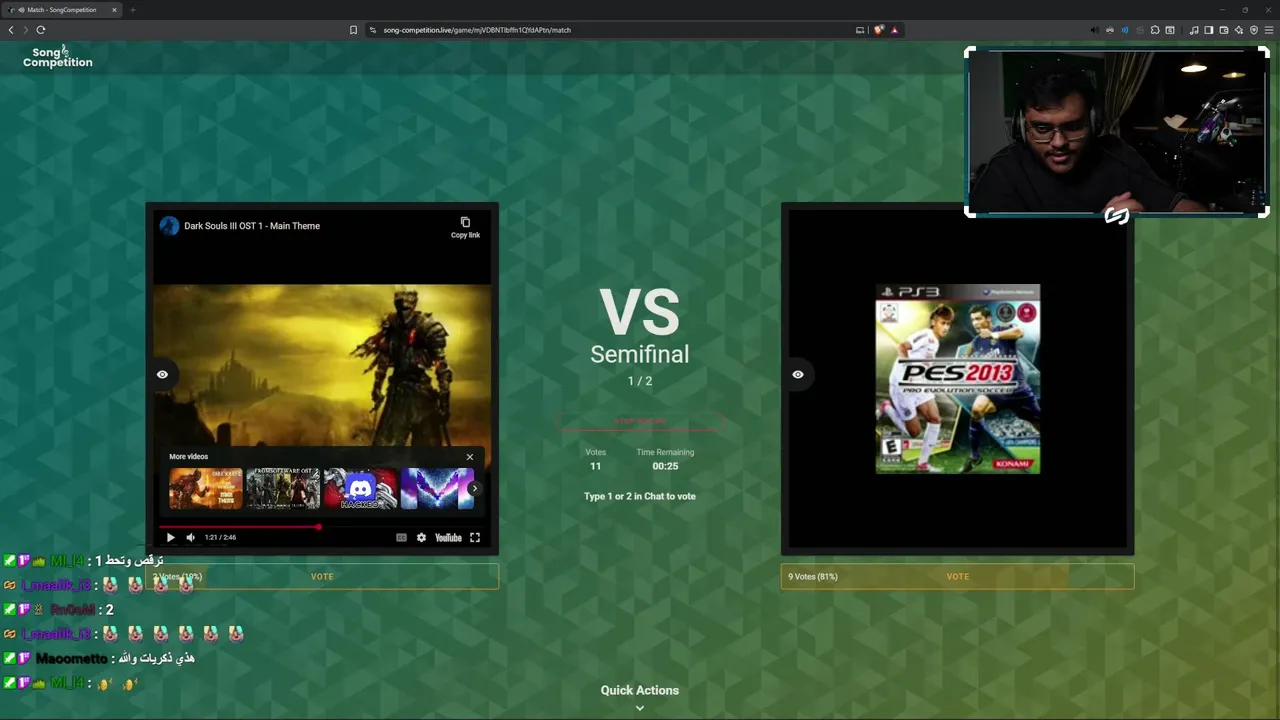Click the '9 Votes (81%)' label
This screenshot has height=720, width=1280.
(x=813, y=576)
